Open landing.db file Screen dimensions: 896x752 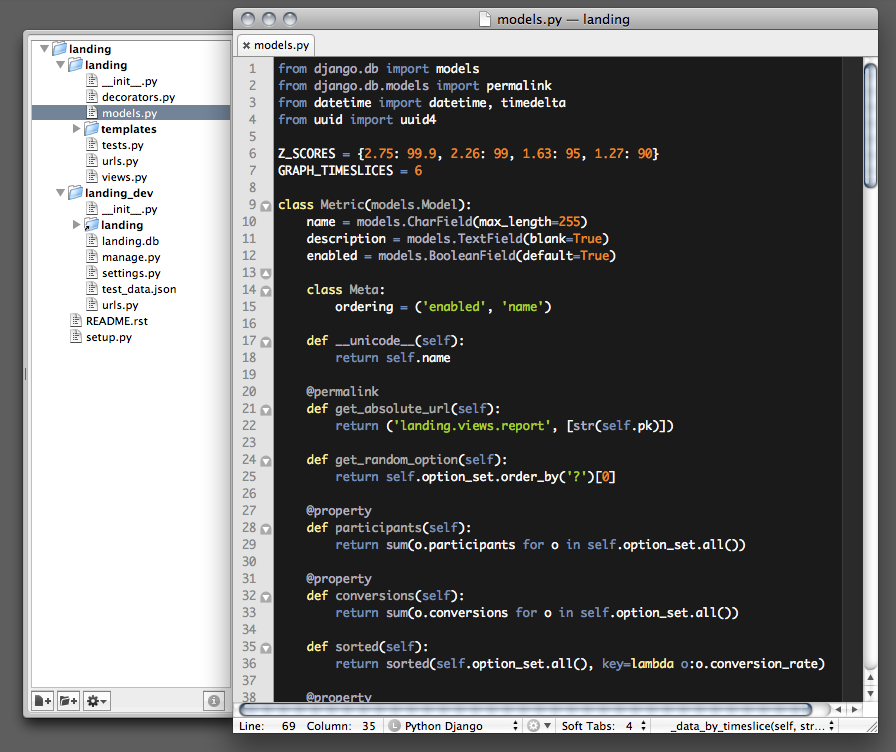click(130, 241)
